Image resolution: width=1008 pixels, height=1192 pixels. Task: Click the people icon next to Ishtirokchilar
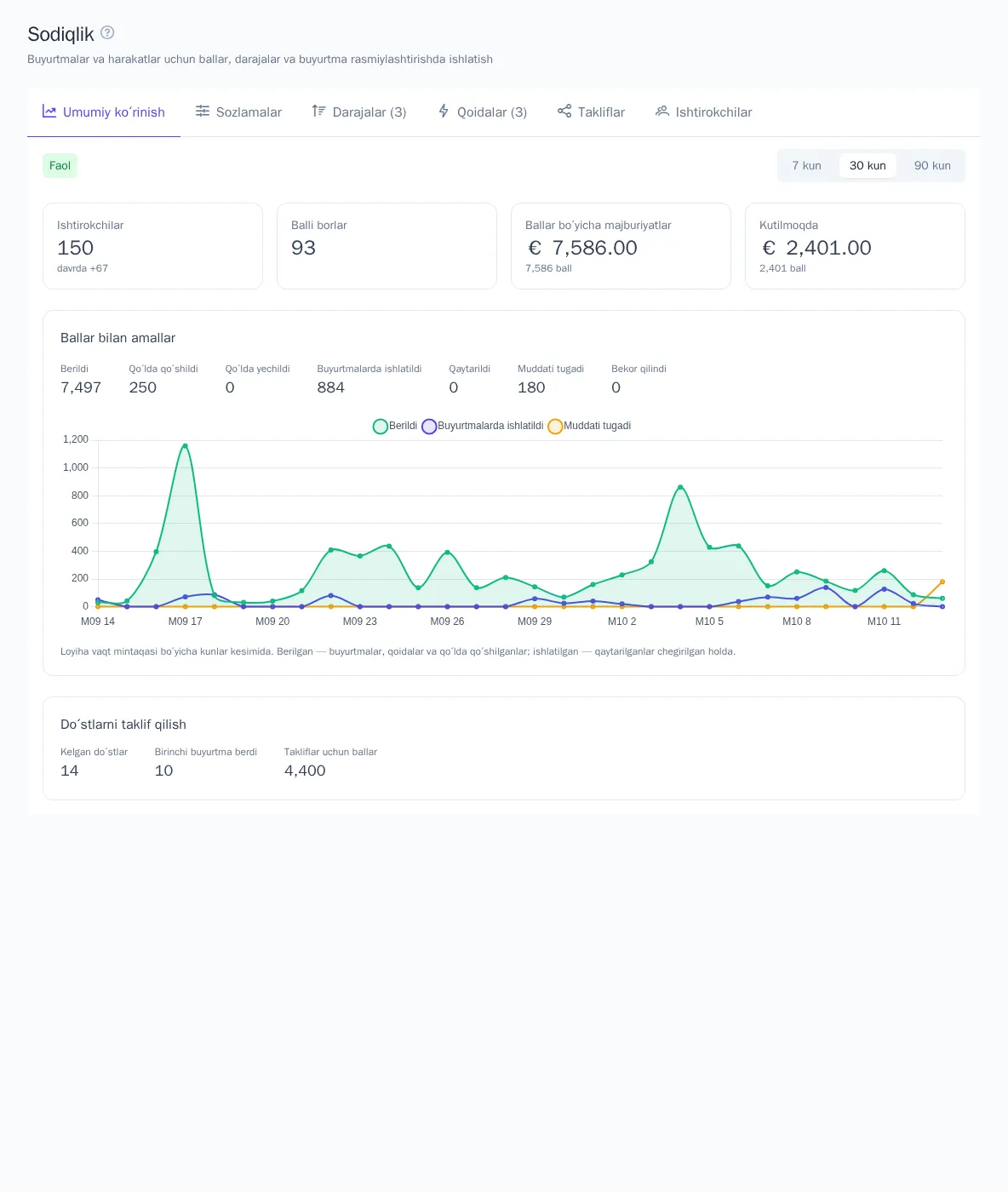tap(662, 112)
